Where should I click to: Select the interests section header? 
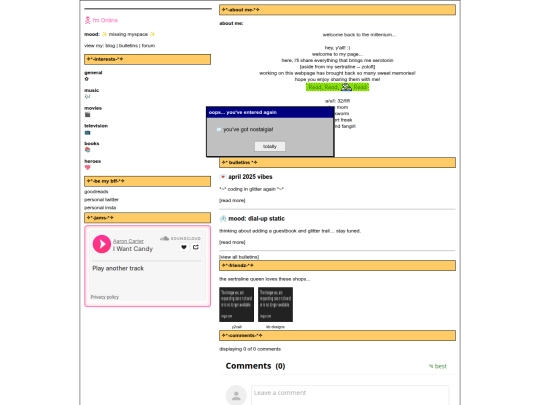point(147,59)
